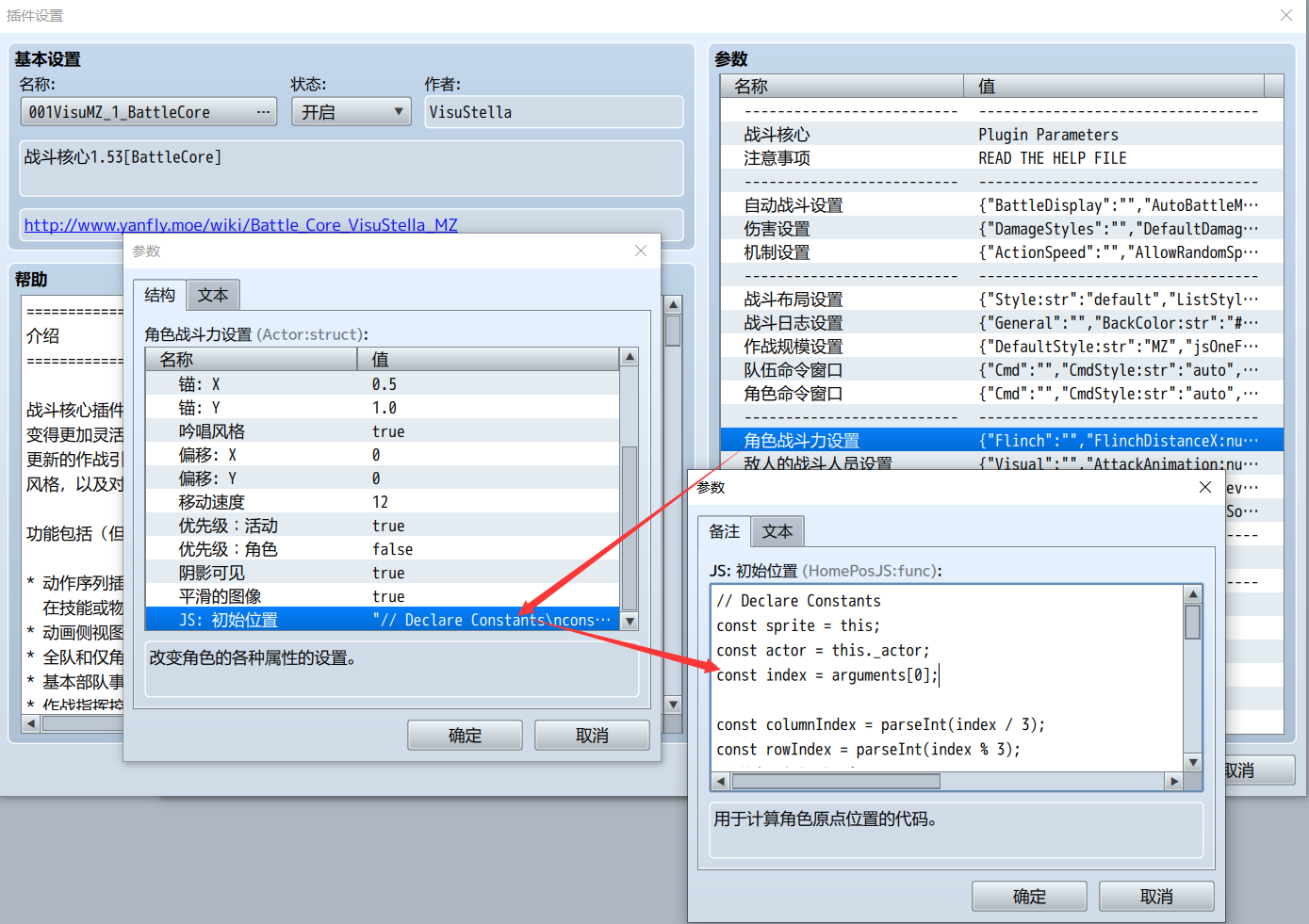Select 队伍命令窗口 in the main parameter list

coord(1002,370)
